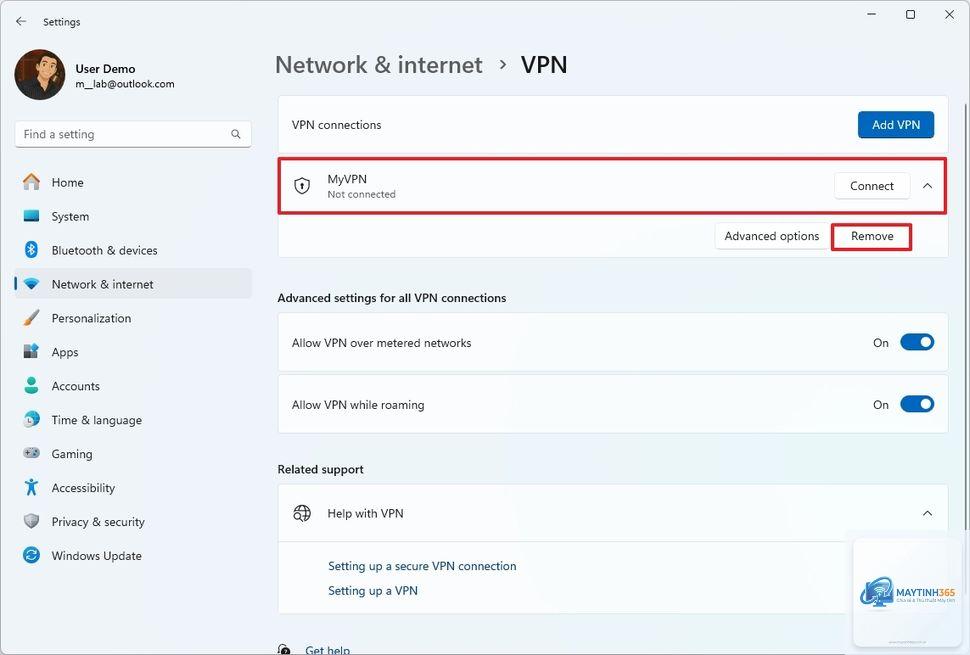Click the back arrow in Settings title bar

click(x=21, y=22)
